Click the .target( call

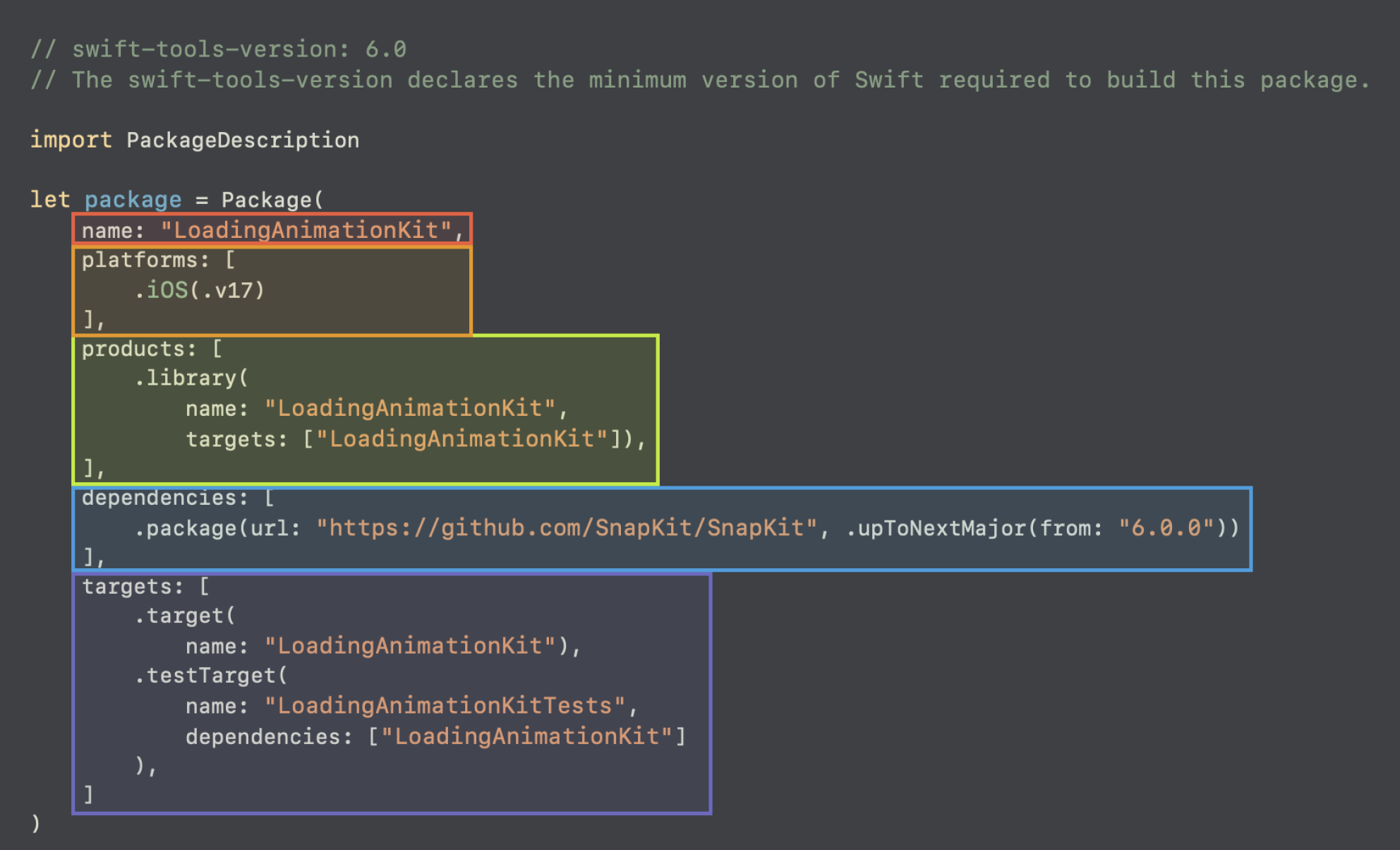pos(185,616)
